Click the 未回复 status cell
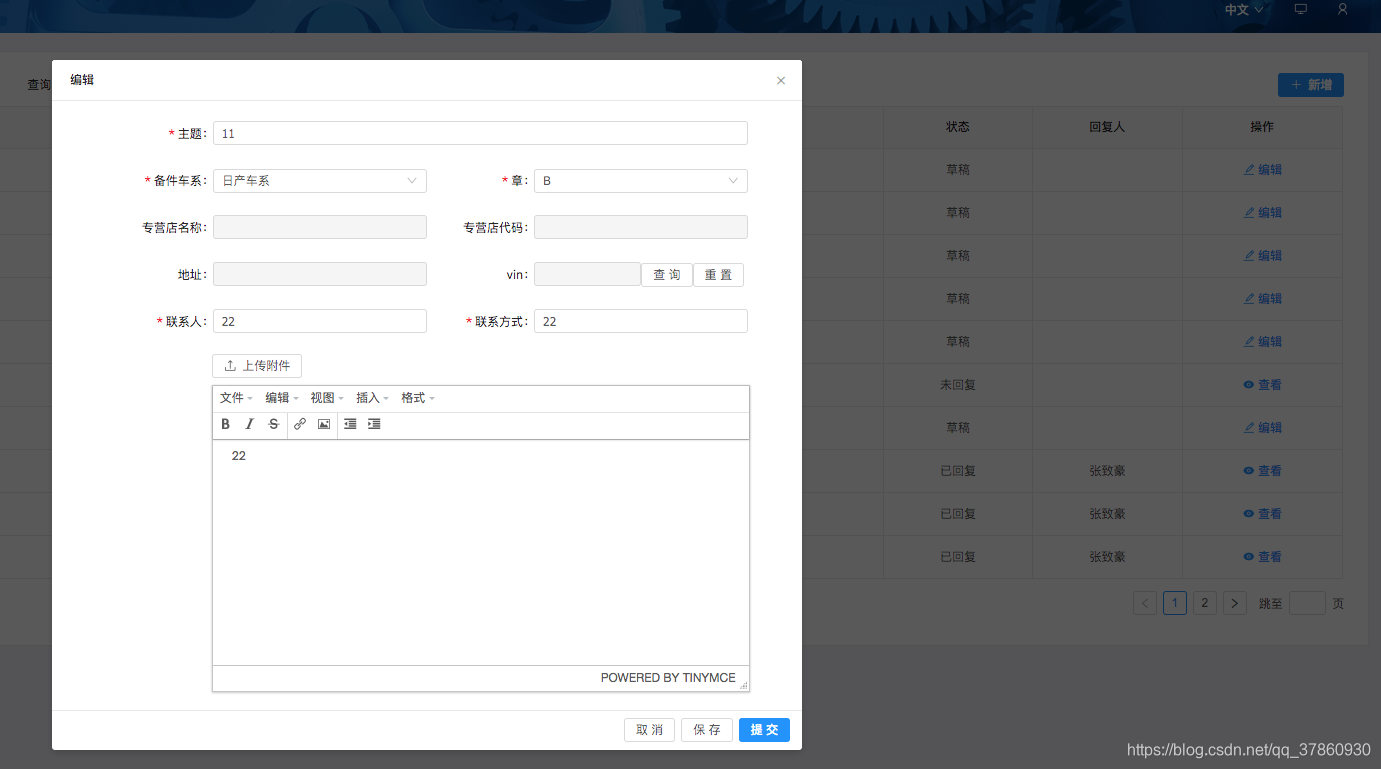1381x769 pixels. pyautogui.click(x=958, y=385)
